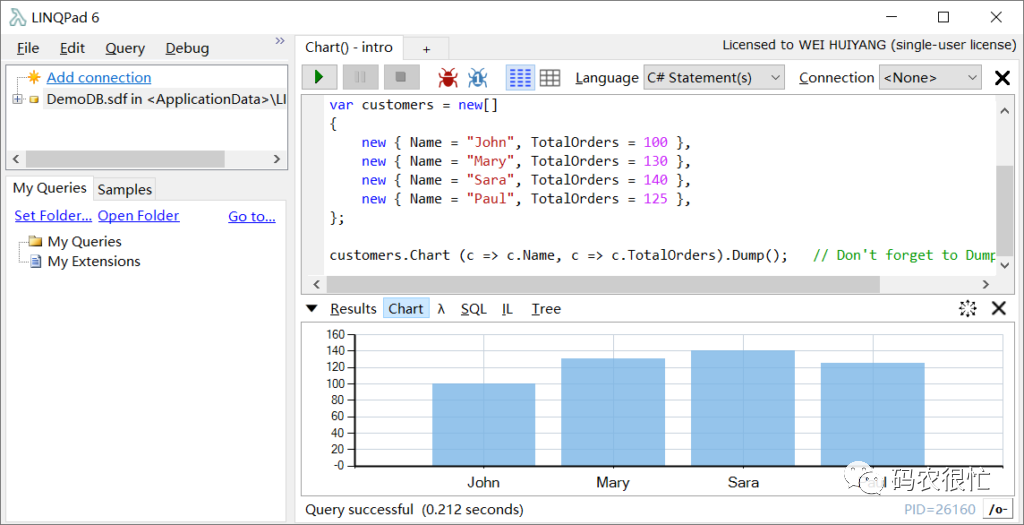Screen dimensions: 1024x525
Task: Collapse results panel with triangle arrow
Action: coord(312,309)
